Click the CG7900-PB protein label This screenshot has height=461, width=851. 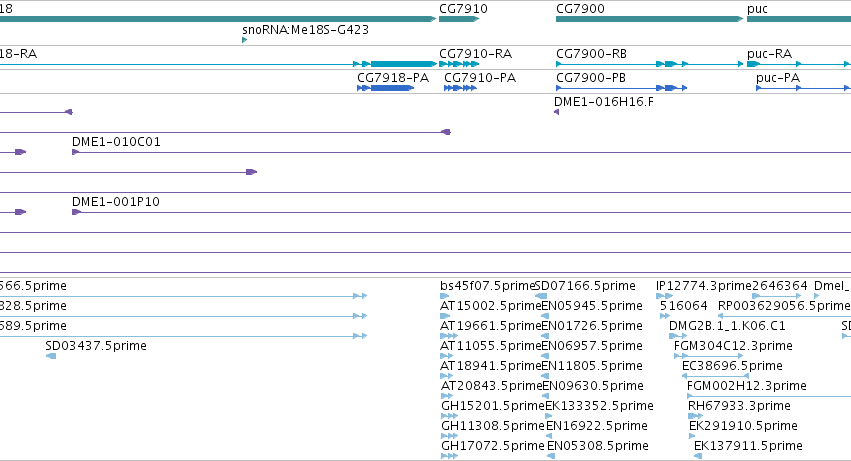pyautogui.click(x=590, y=78)
